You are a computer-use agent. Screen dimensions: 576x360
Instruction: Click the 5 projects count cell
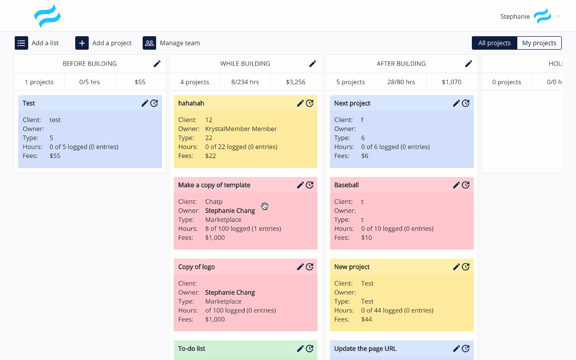[x=350, y=82]
